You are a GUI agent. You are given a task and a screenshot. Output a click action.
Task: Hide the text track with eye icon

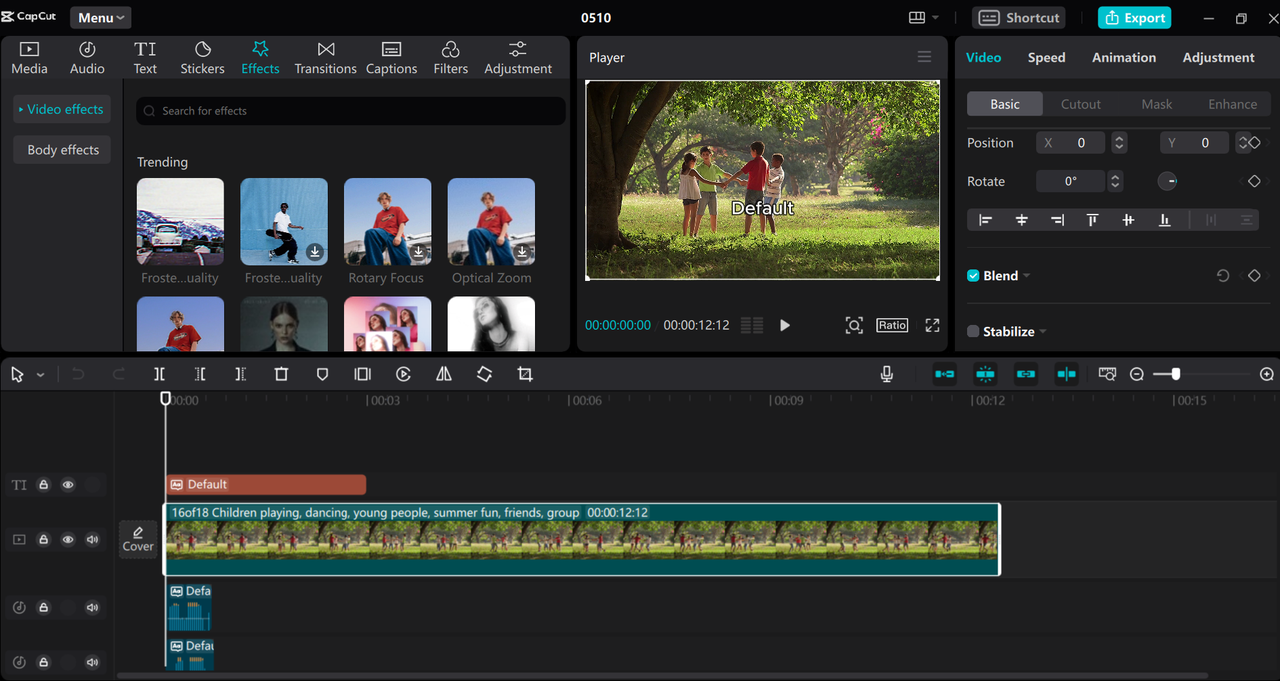68,485
